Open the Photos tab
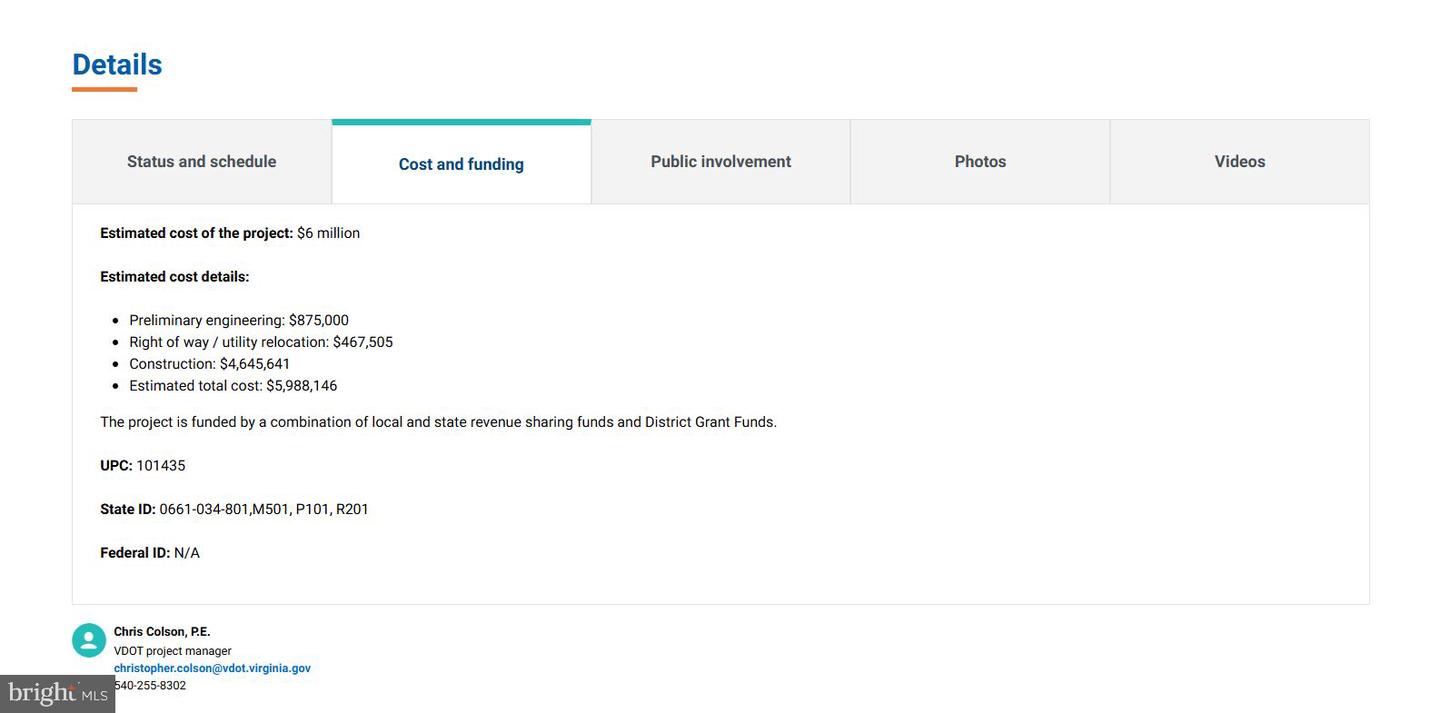Screen dimensions: 1440x713 [x=980, y=162]
